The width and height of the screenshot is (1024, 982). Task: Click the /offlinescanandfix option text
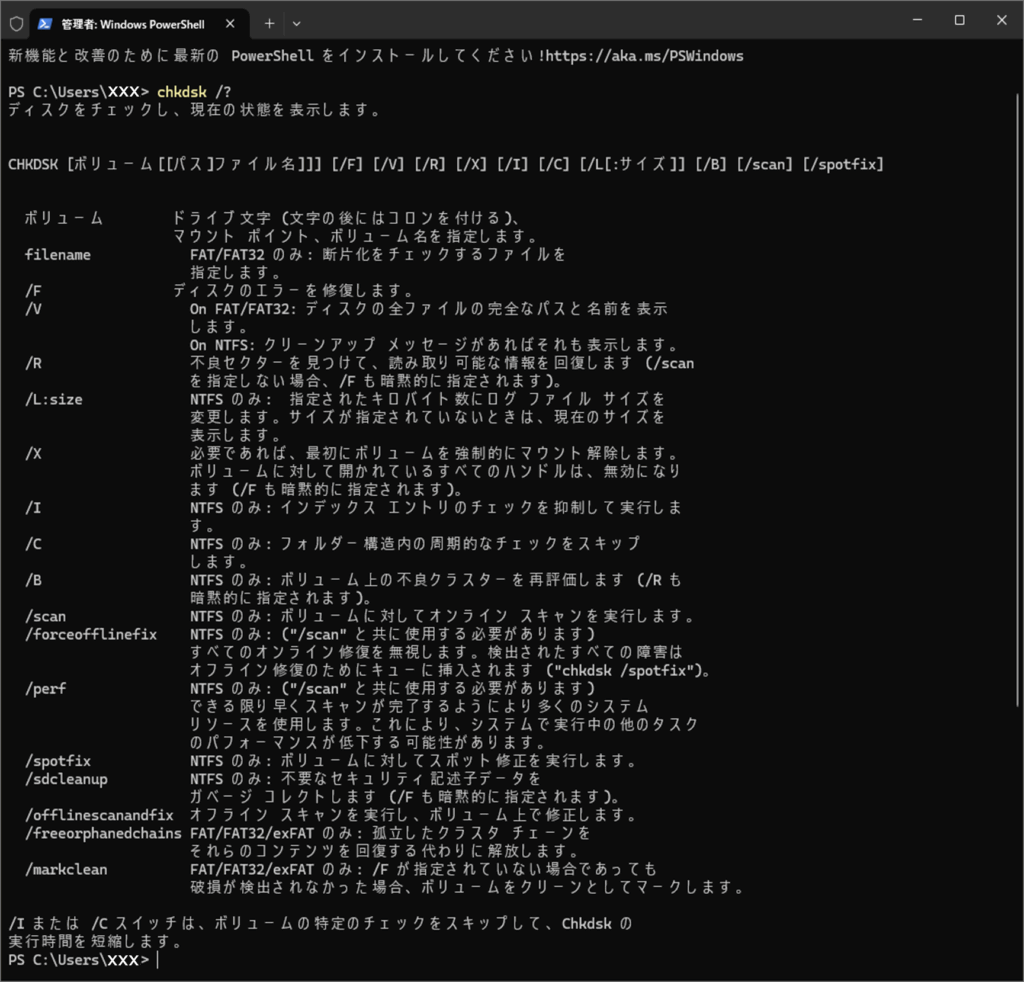(x=99, y=815)
